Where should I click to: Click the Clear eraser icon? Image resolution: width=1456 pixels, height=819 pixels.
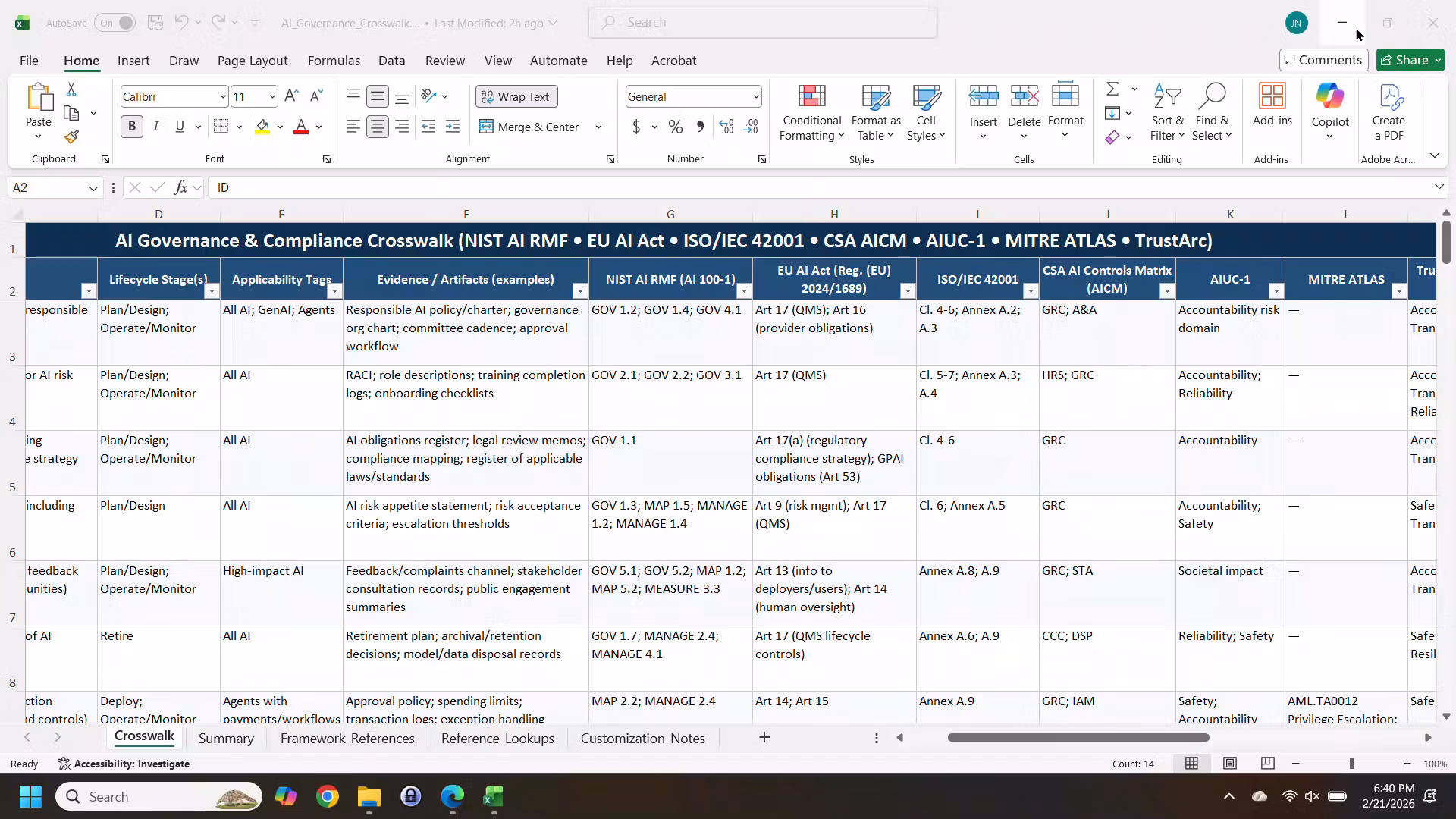point(1112,137)
